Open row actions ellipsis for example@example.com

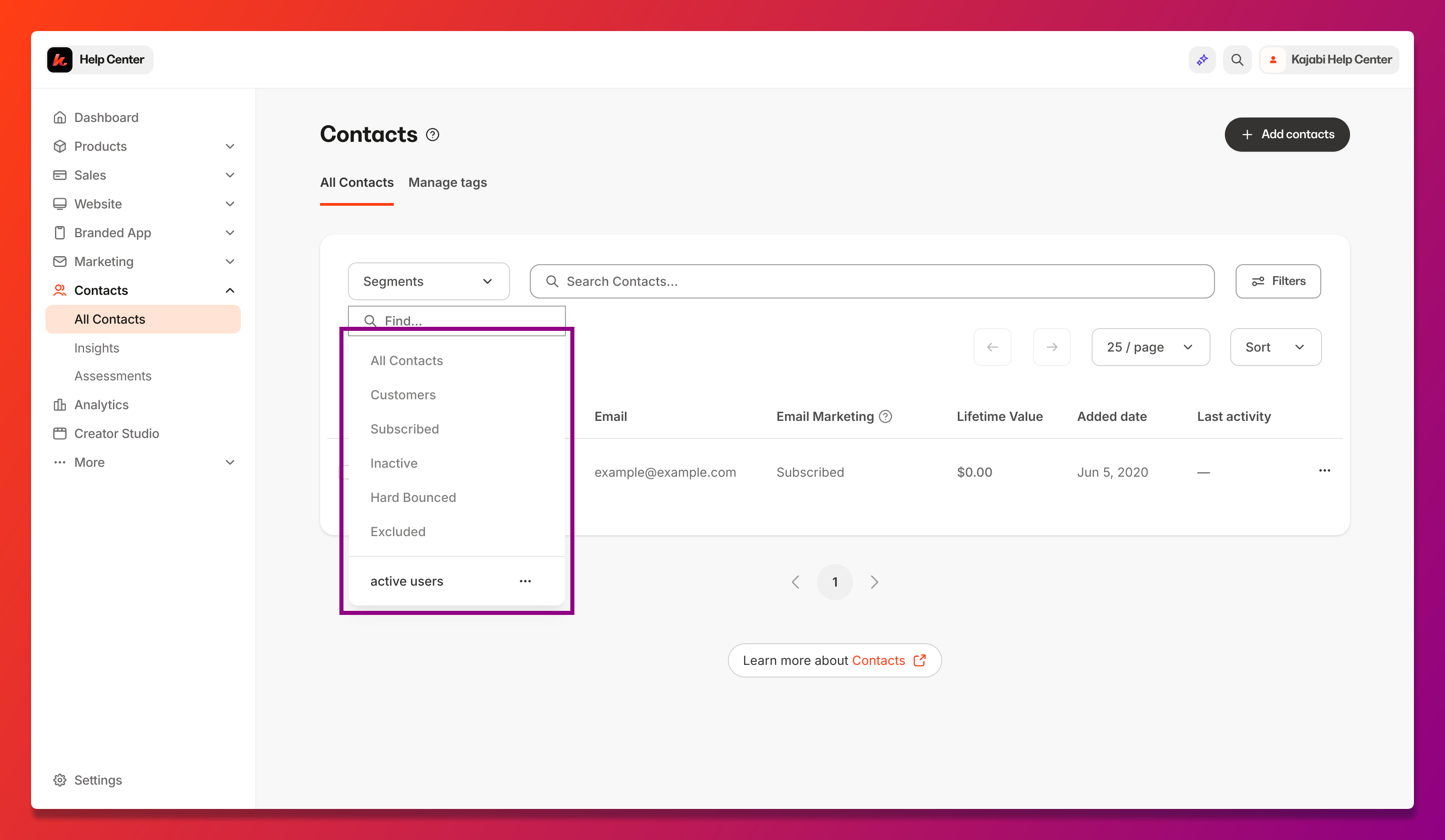(x=1324, y=471)
